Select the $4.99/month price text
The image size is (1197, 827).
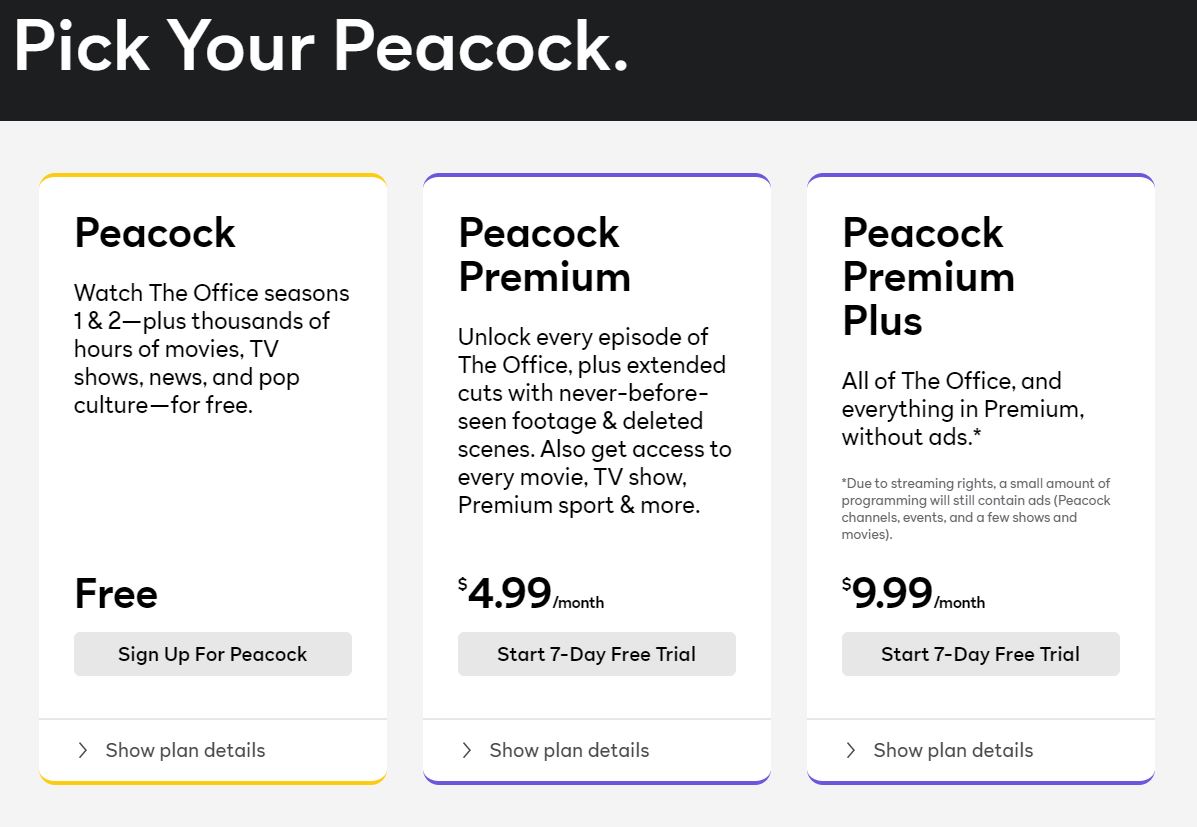(531, 594)
